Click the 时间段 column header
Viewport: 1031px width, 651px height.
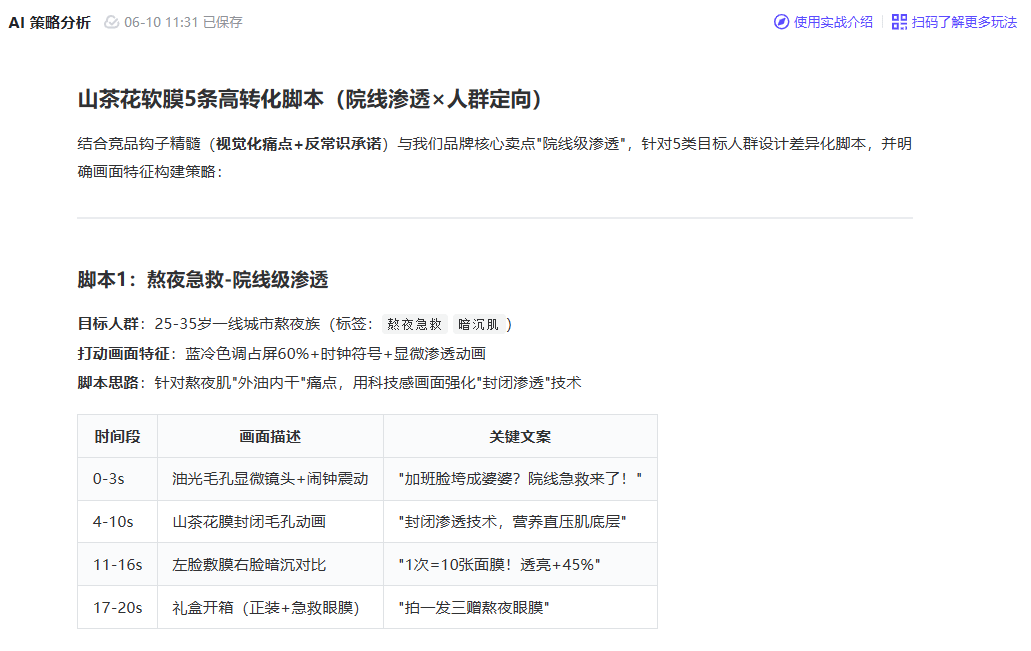click(x=118, y=437)
